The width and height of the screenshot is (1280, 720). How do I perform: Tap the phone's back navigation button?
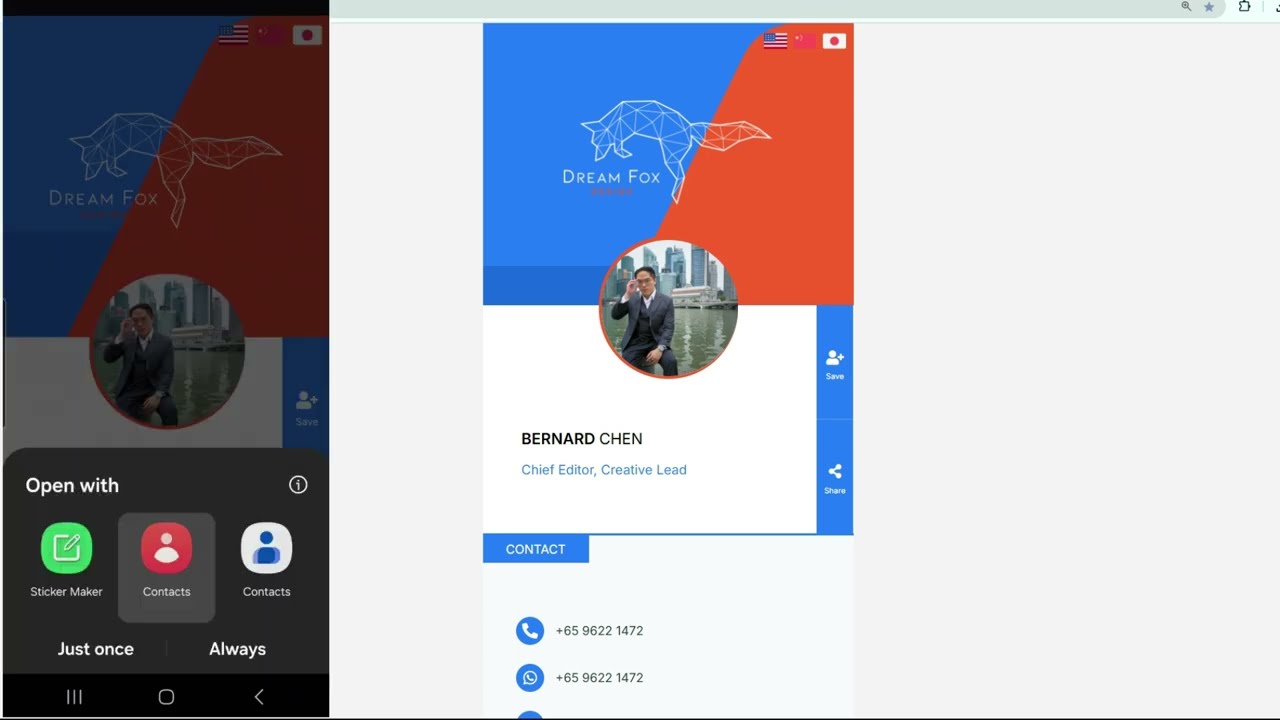click(x=259, y=697)
